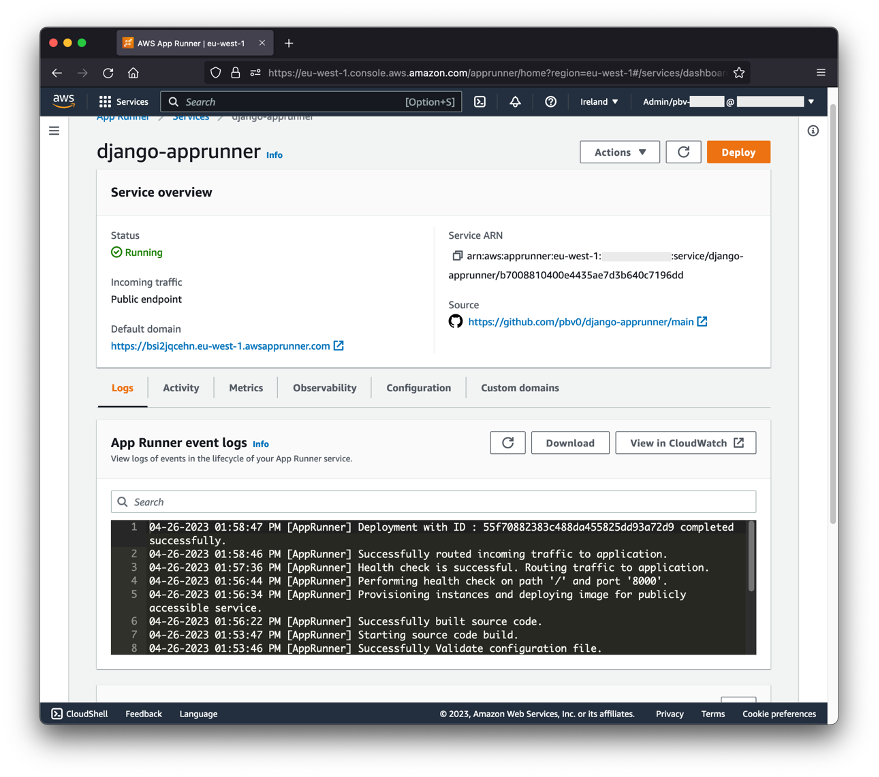
Task: Open the GitHub source repository link
Action: pyautogui.click(x=588, y=321)
